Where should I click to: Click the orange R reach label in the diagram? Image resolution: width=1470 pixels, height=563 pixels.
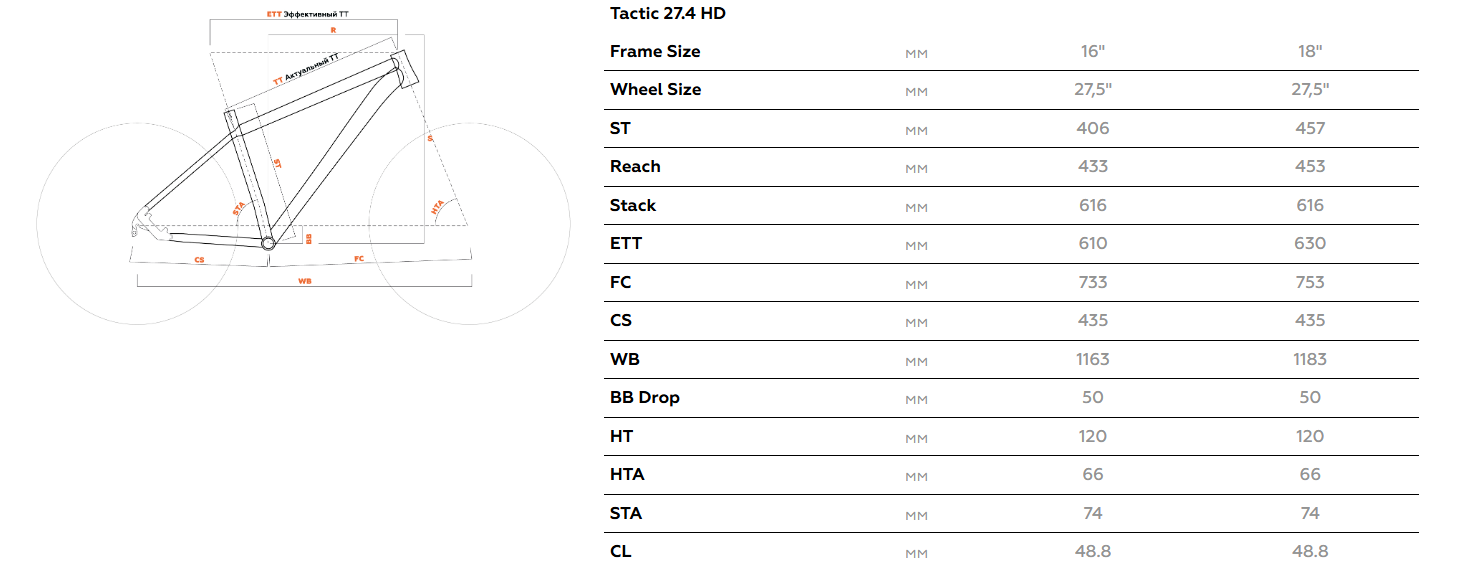click(x=332, y=31)
